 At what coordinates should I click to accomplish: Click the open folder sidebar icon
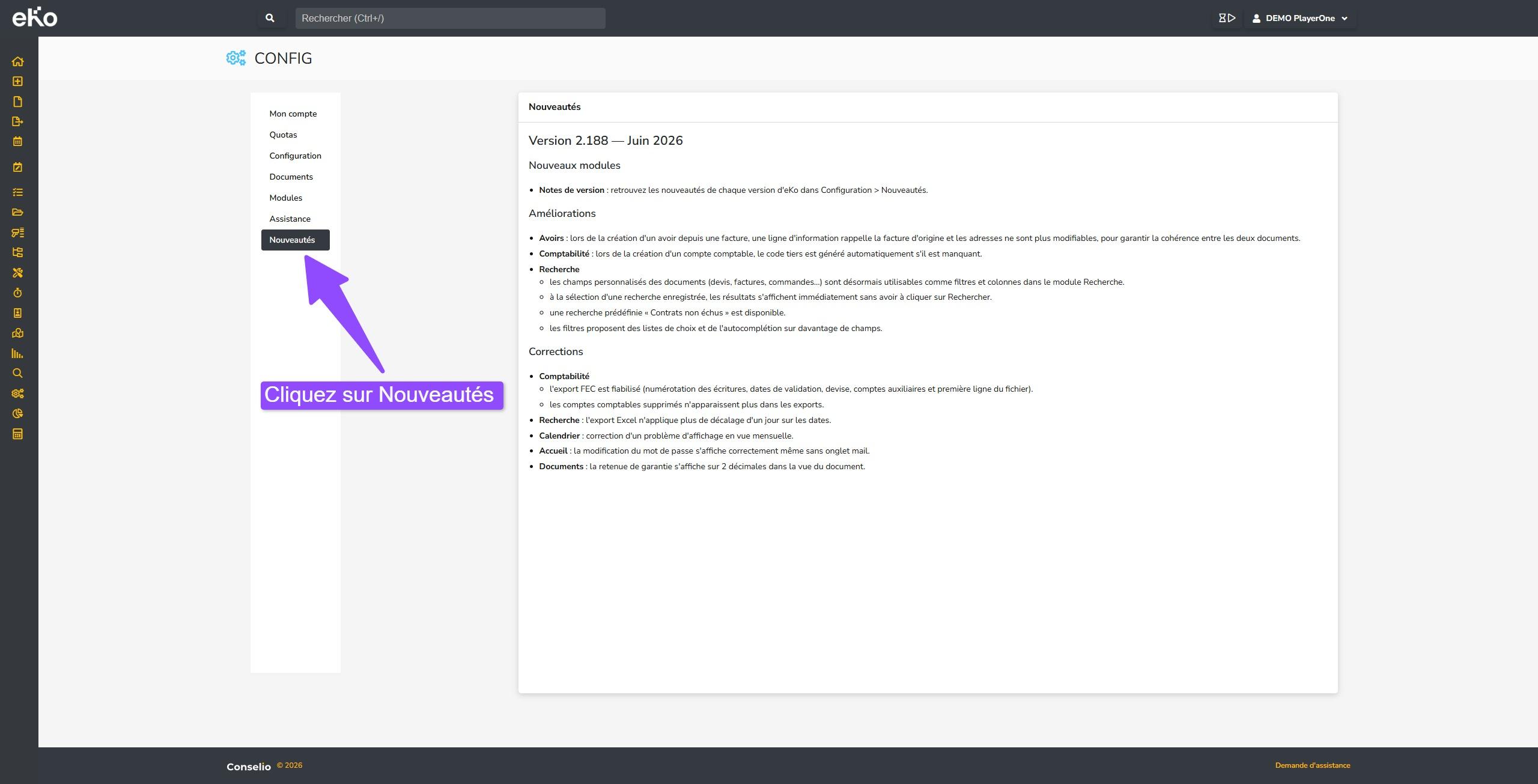coord(17,212)
